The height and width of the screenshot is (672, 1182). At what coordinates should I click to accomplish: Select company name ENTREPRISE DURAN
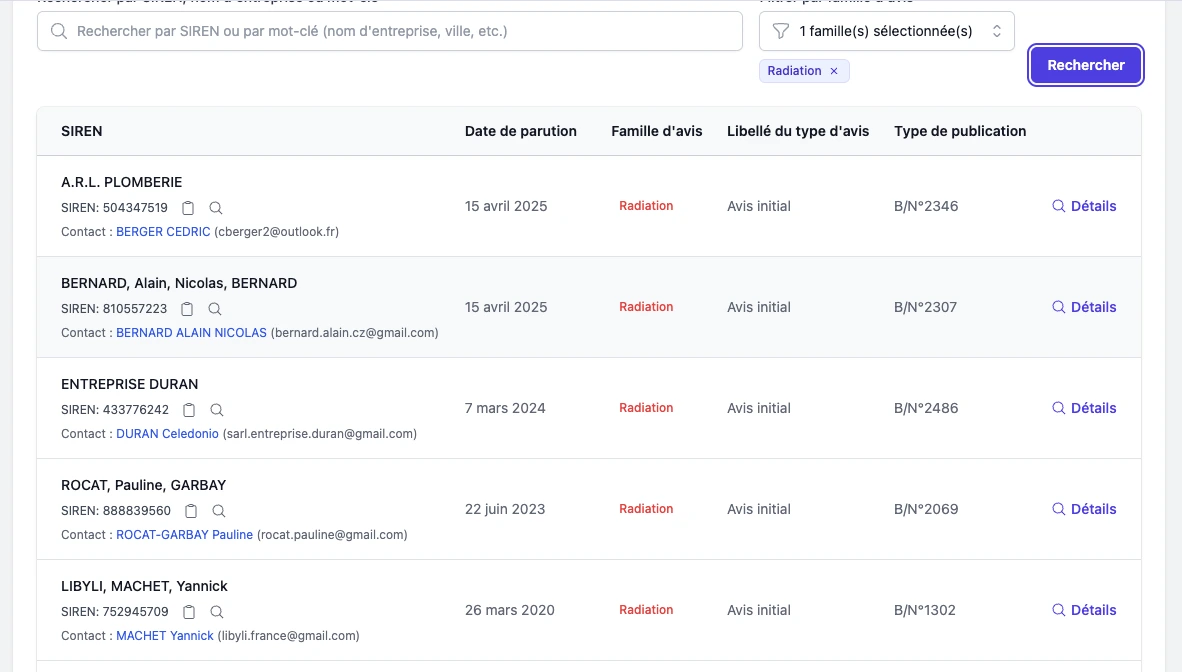(x=130, y=384)
